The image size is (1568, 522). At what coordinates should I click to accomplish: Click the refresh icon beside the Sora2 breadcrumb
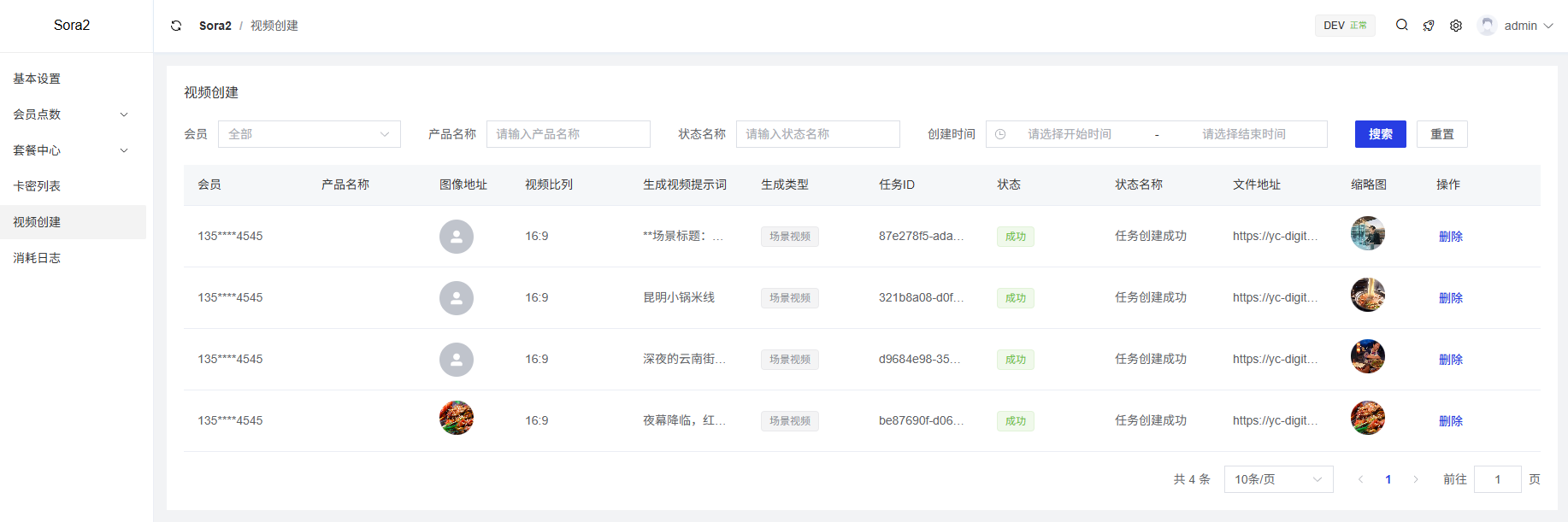click(176, 26)
